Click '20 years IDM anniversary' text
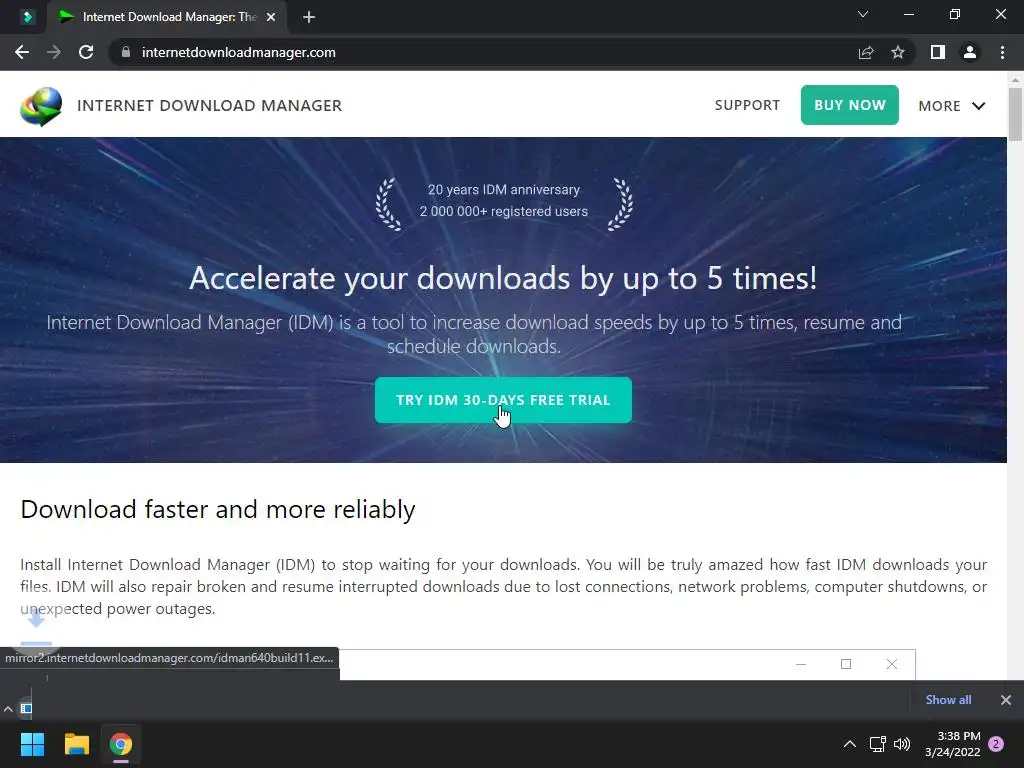The image size is (1024, 768). (x=504, y=189)
